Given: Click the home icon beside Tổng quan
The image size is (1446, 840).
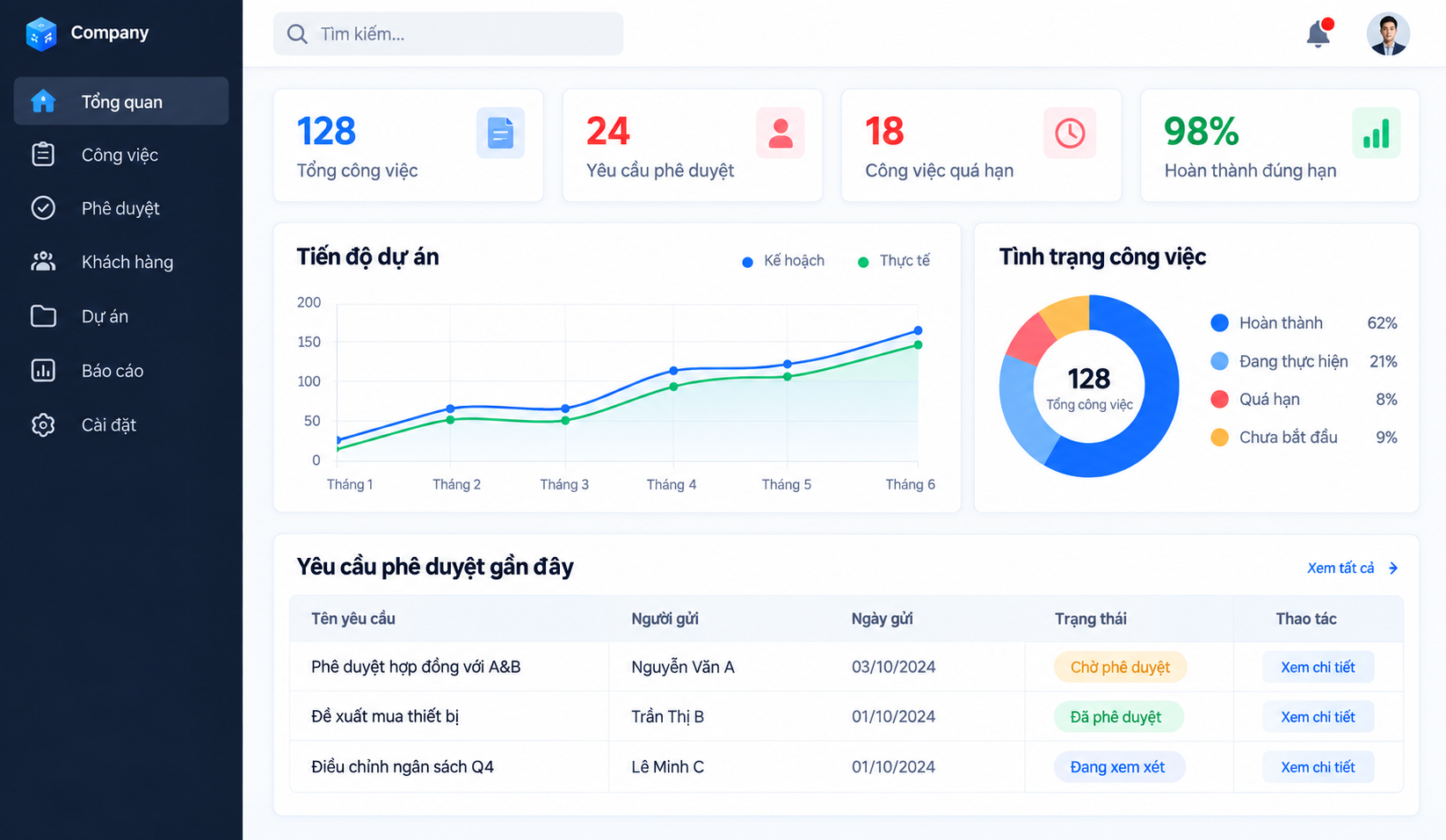Looking at the screenshot, I should [x=43, y=101].
